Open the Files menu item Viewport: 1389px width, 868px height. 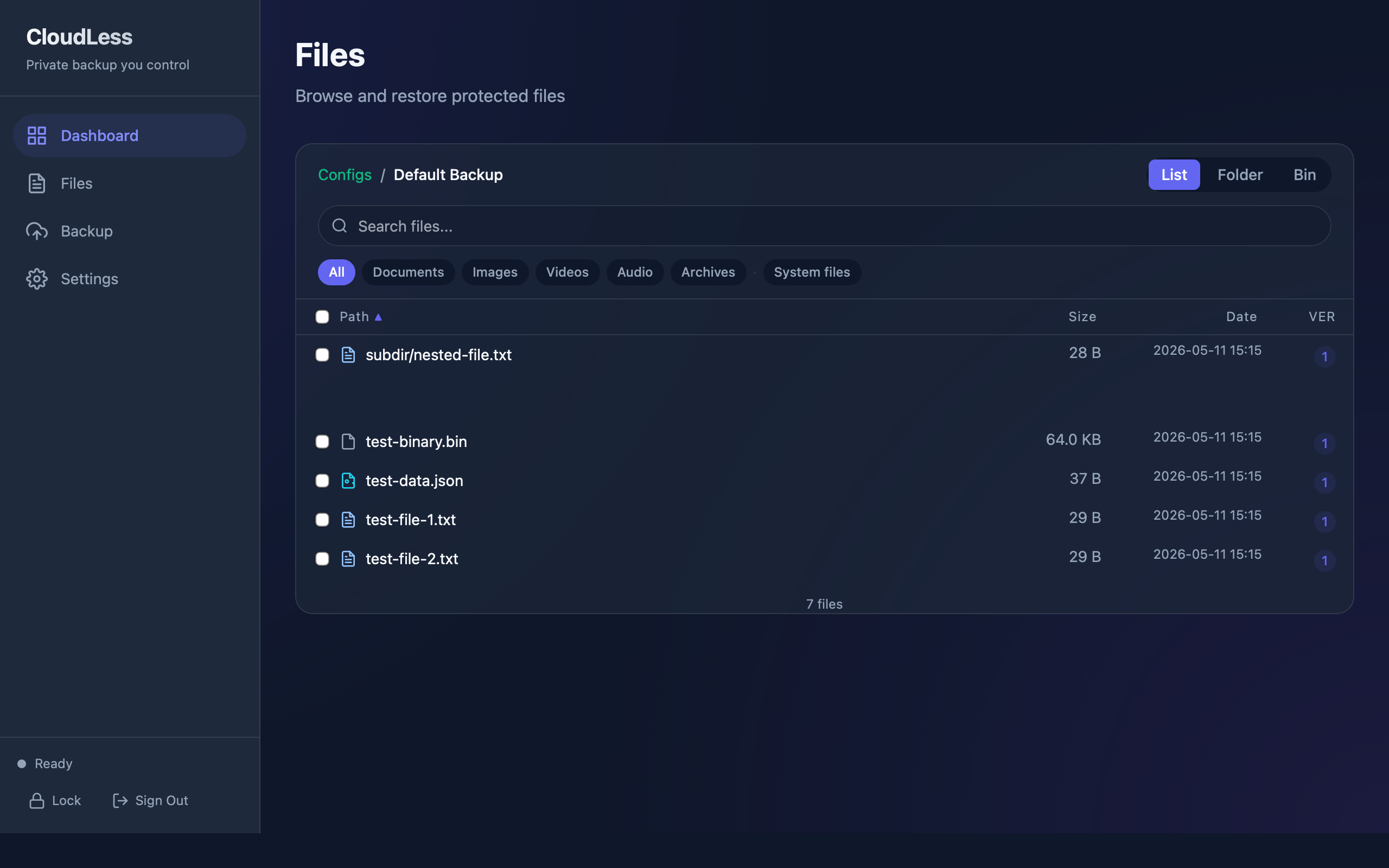130,183
